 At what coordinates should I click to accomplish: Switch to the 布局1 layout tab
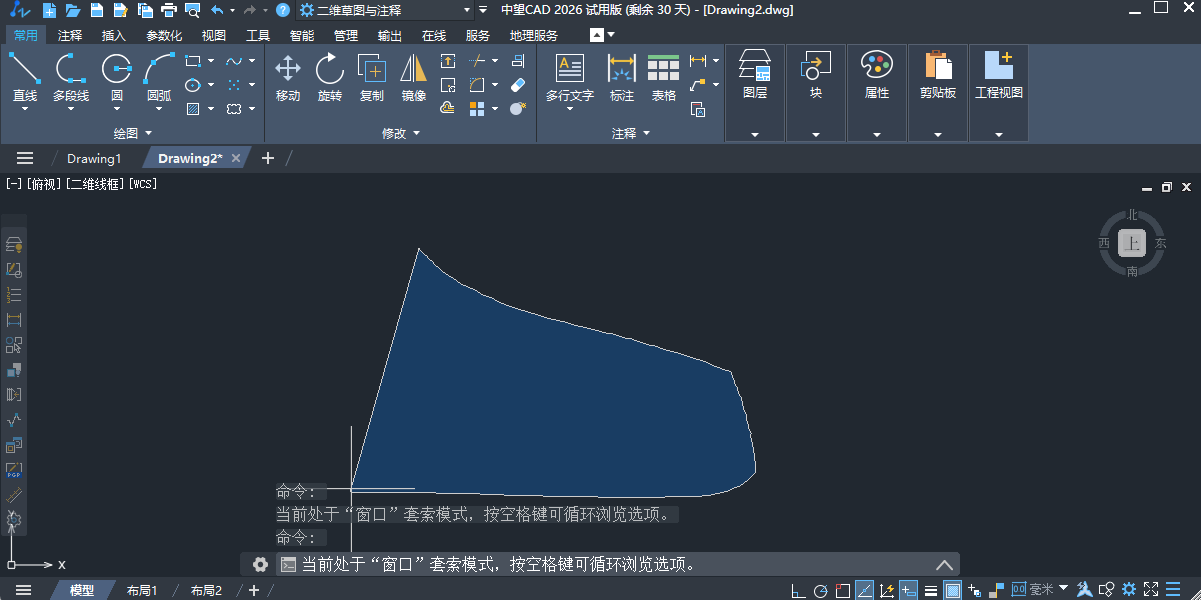142,590
